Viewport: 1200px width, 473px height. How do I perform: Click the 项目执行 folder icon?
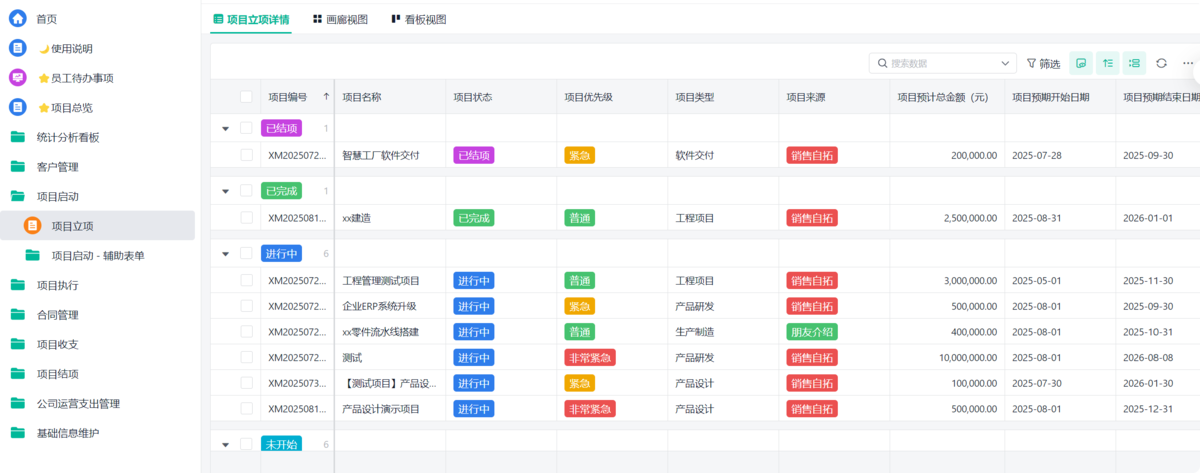[x=17, y=285]
